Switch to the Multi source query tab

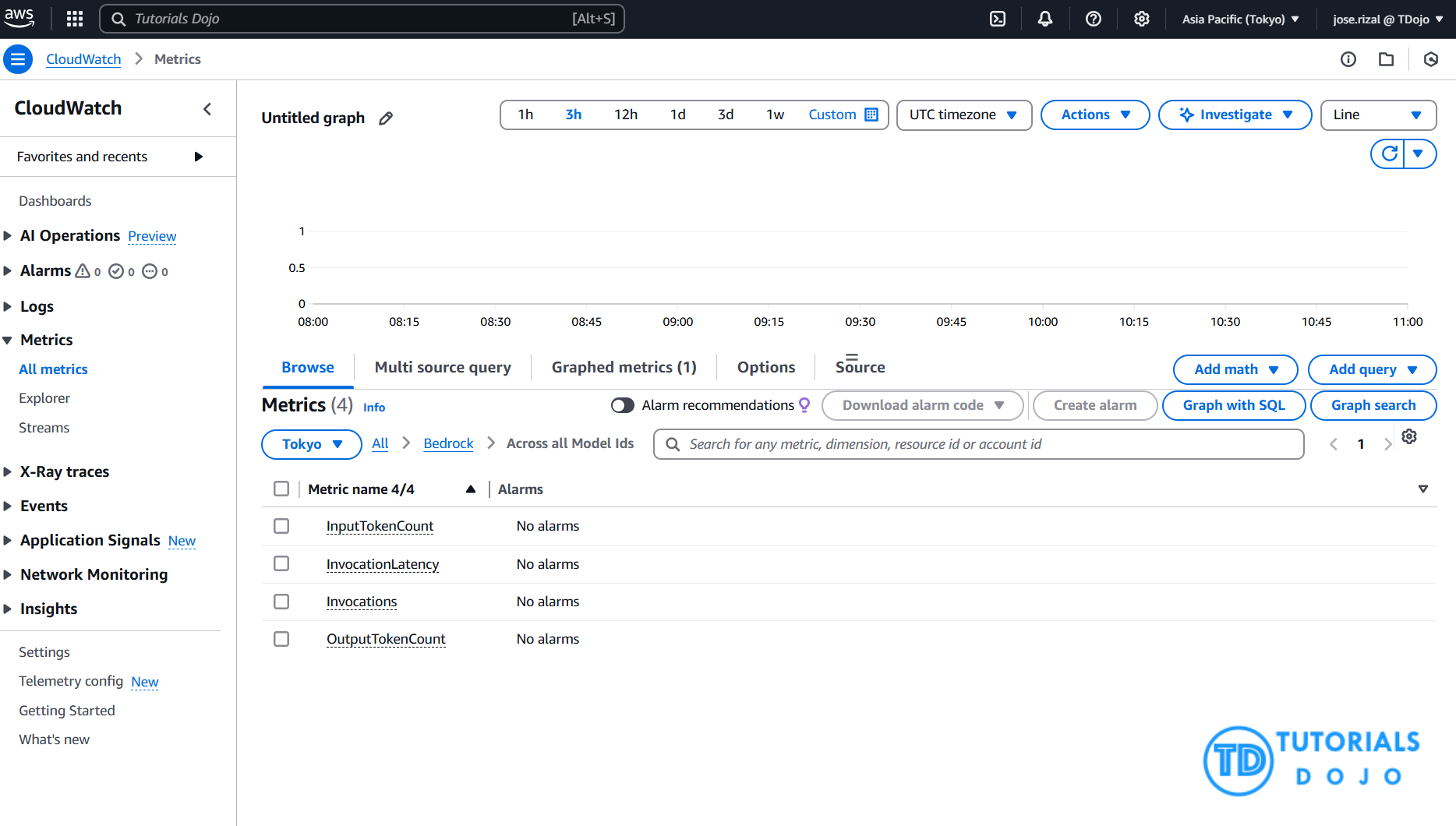[x=443, y=367]
